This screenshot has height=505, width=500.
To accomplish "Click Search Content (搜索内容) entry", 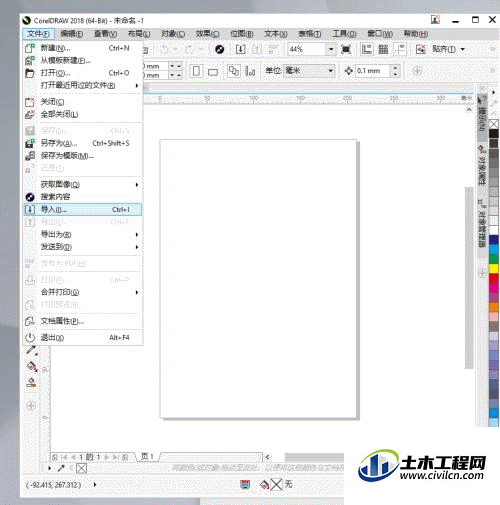I will pyautogui.click(x=83, y=197).
